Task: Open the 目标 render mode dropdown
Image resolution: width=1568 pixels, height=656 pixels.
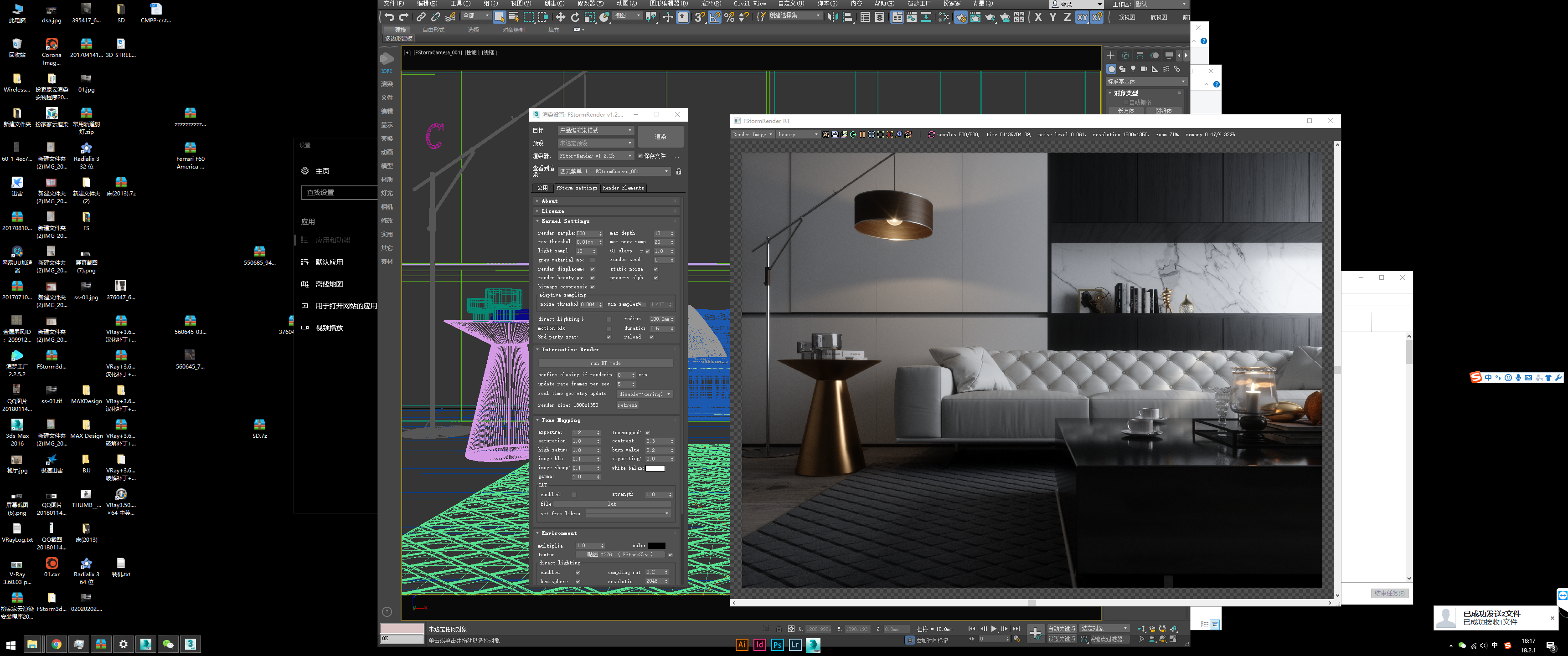Action: [x=596, y=130]
